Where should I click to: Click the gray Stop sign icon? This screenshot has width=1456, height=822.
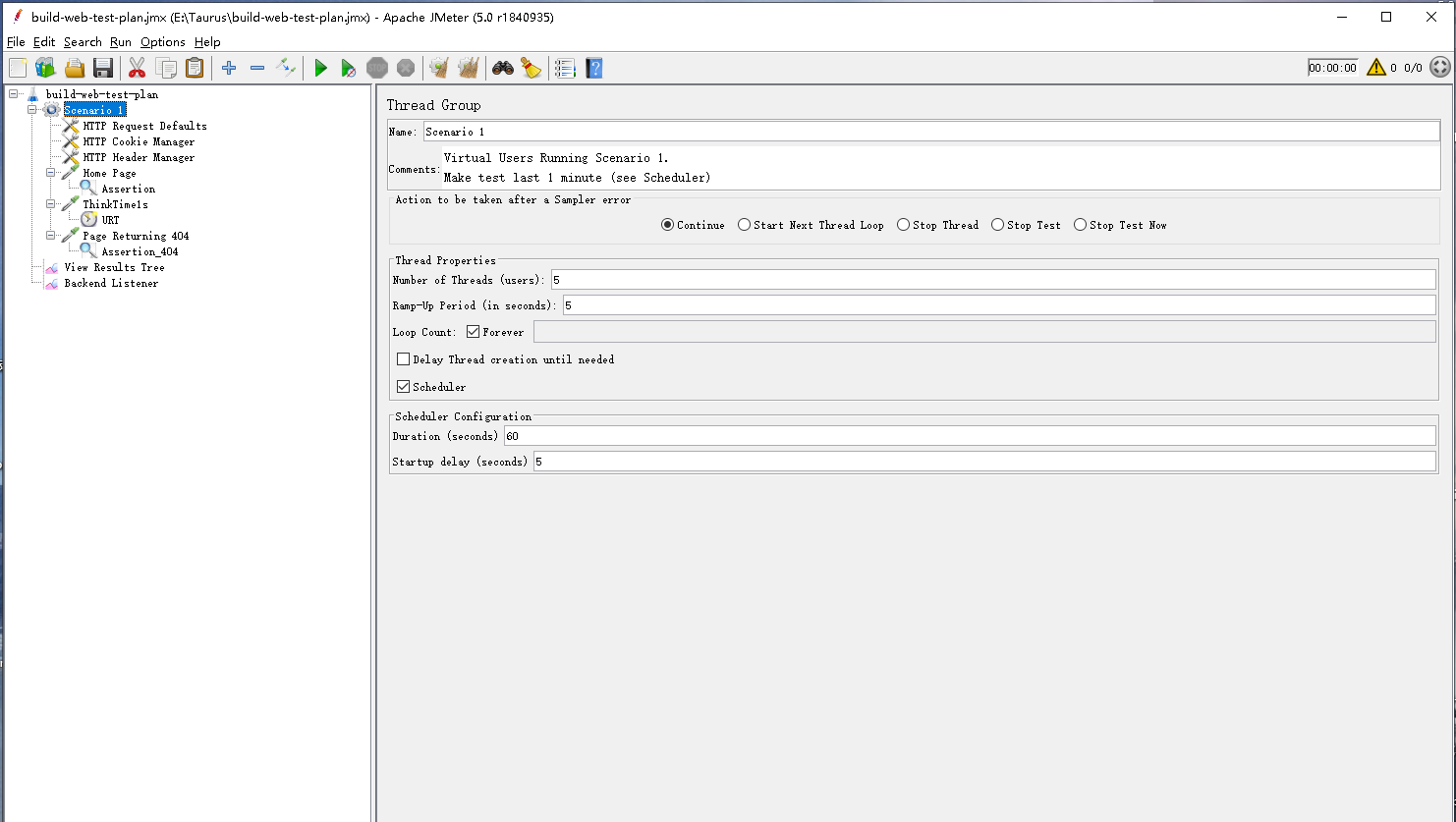point(377,68)
